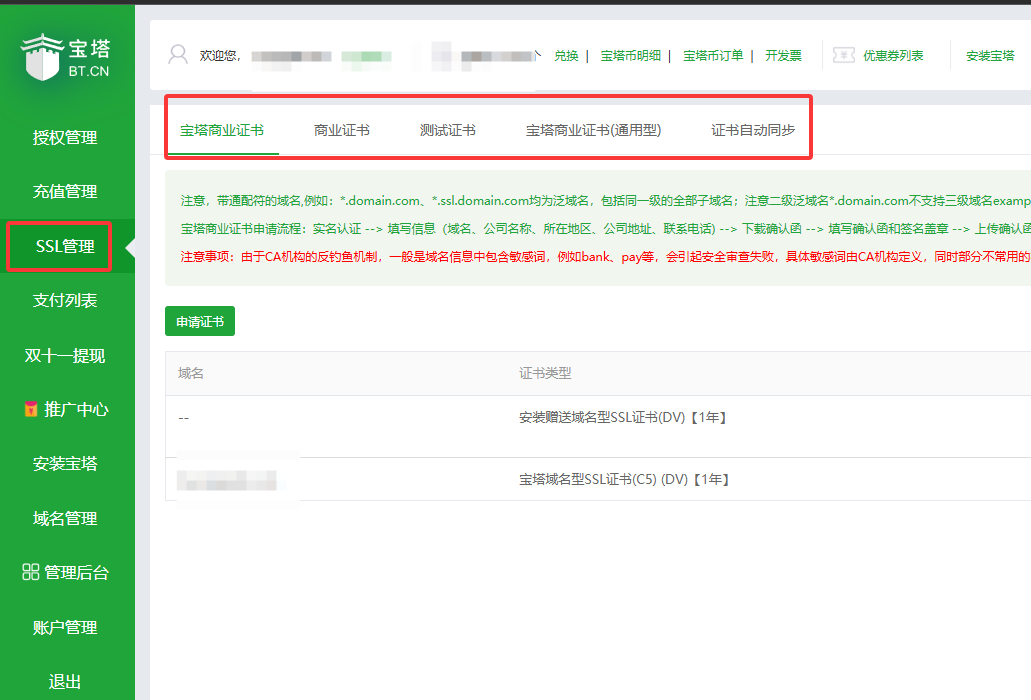The image size is (1031, 700).
Task: Open 账户管理 in the sidebar
Action: [x=65, y=627]
